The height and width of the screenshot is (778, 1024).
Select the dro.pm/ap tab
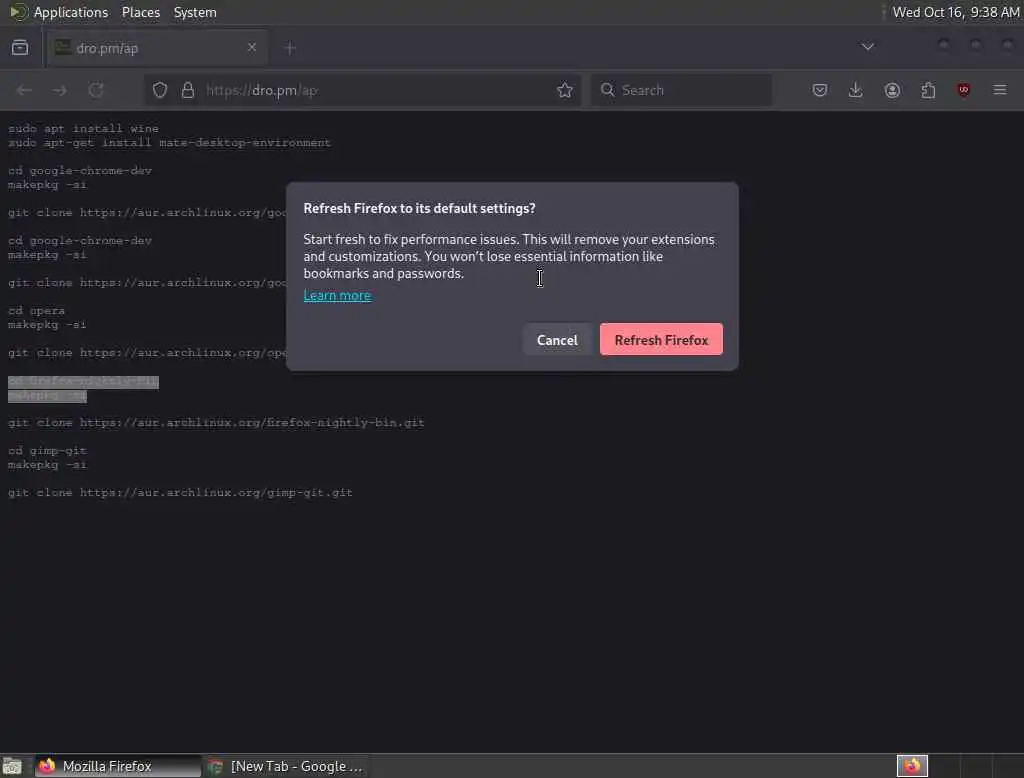[157, 48]
